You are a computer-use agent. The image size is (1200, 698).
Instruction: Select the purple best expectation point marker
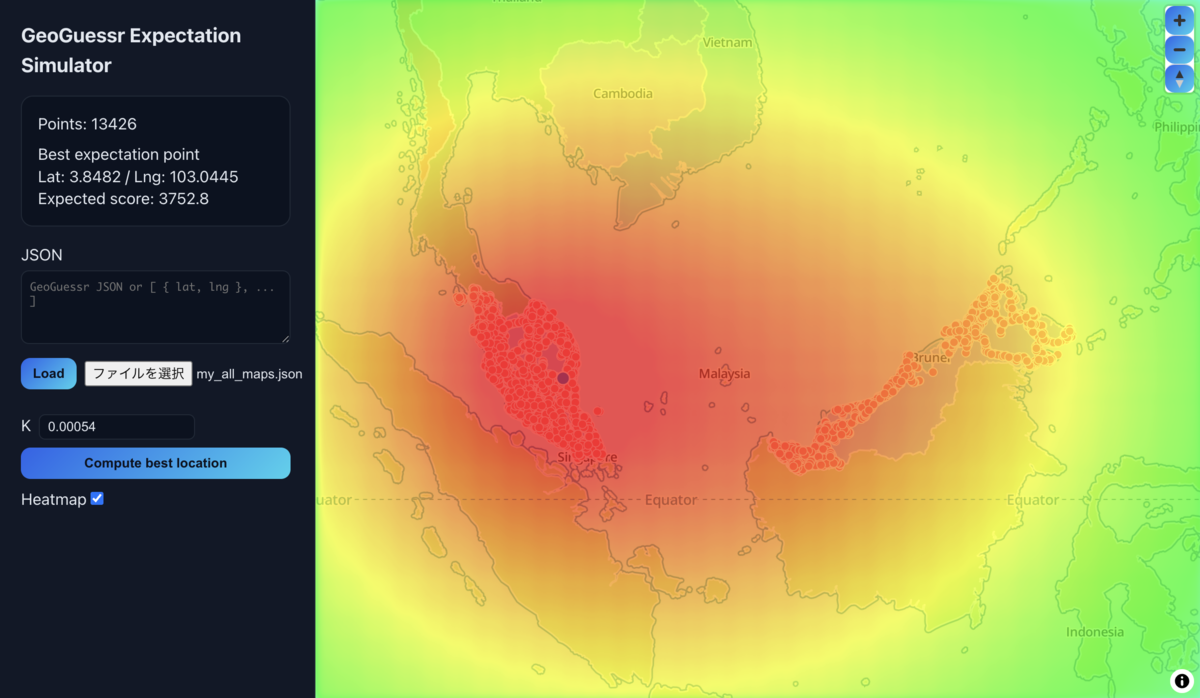[x=563, y=378]
